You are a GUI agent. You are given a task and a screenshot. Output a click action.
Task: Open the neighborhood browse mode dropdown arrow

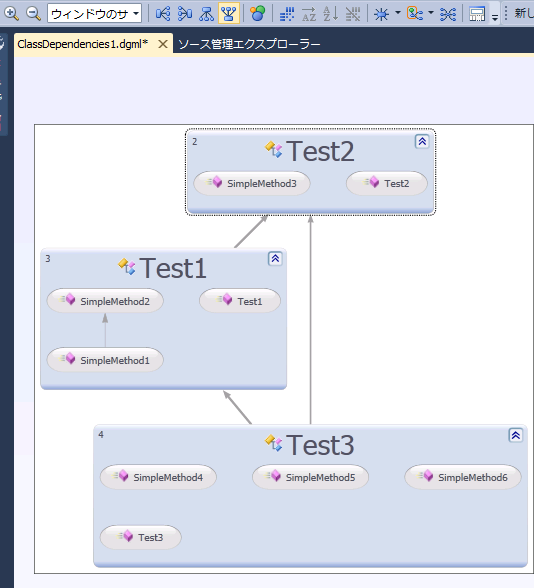398,13
